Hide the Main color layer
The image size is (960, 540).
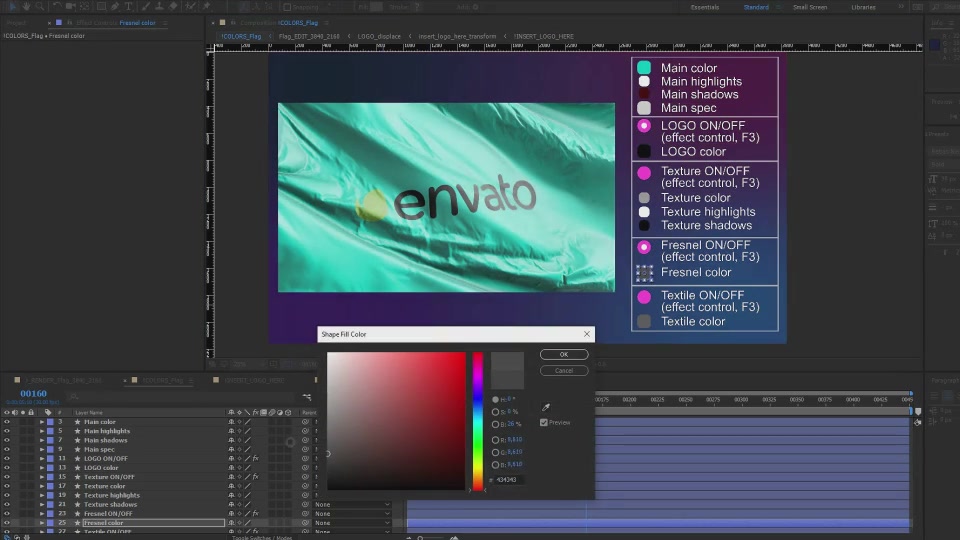[7, 422]
